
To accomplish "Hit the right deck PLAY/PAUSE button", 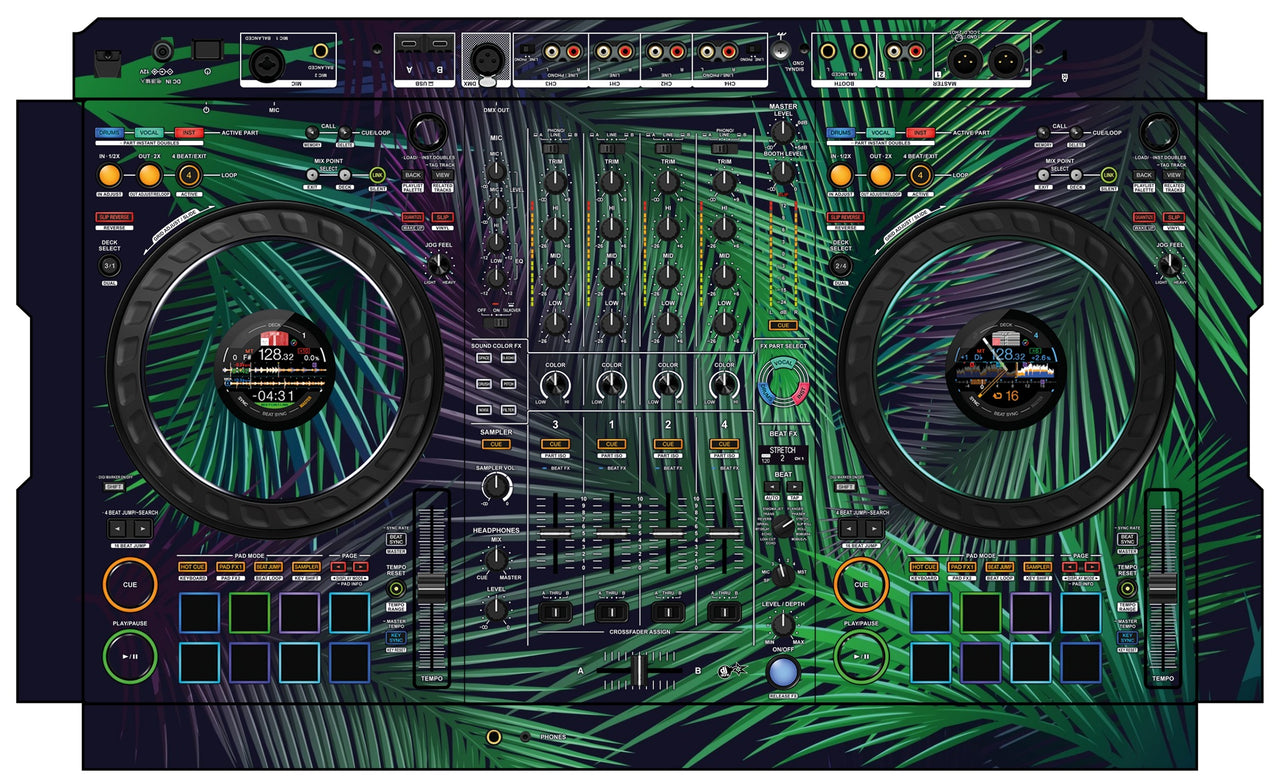I will coord(861,657).
